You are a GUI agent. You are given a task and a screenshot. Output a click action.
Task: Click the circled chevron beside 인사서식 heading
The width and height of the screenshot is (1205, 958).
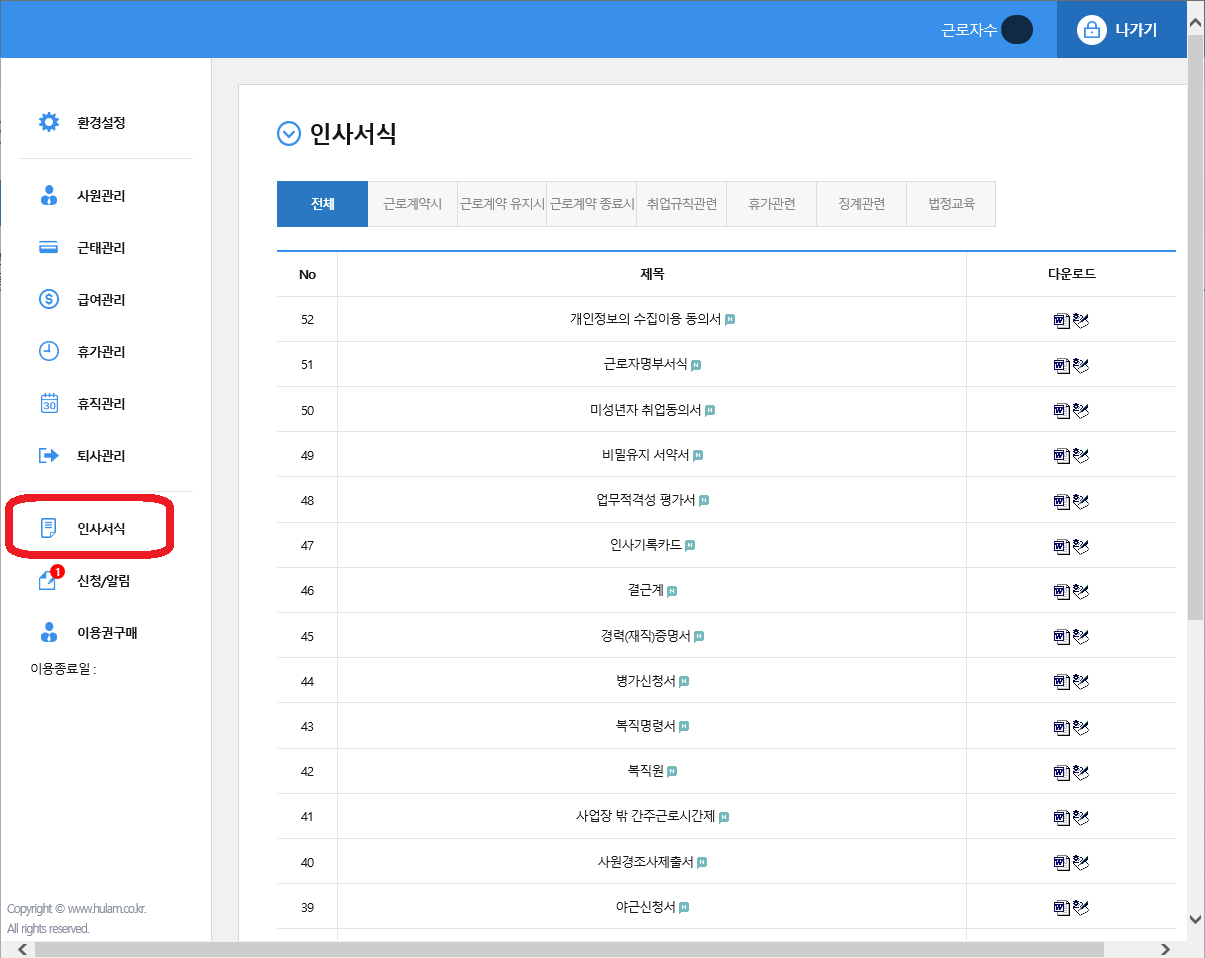click(289, 134)
